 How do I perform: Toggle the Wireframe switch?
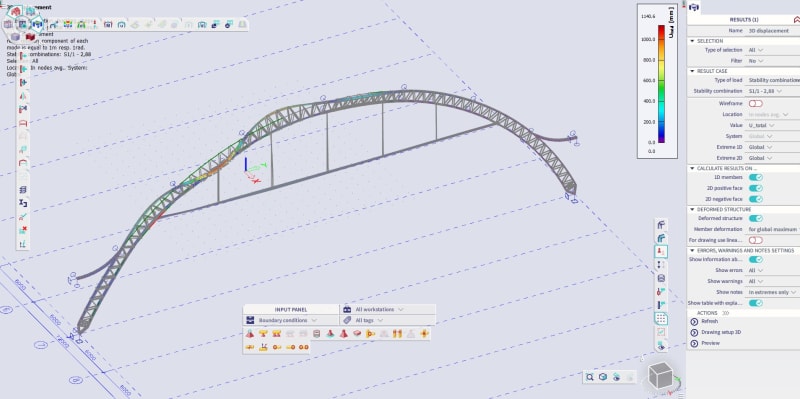pos(756,104)
